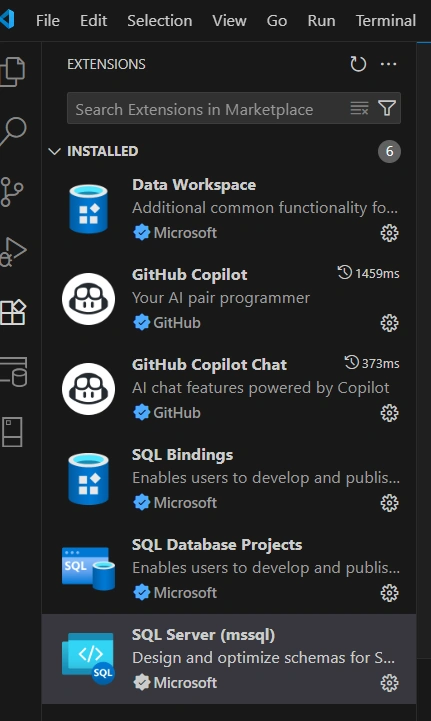This screenshot has width=431, height=721.
Task: Open manage gear for GitHub Copilot
Action: pyautogui.click(x=389, y=323)
